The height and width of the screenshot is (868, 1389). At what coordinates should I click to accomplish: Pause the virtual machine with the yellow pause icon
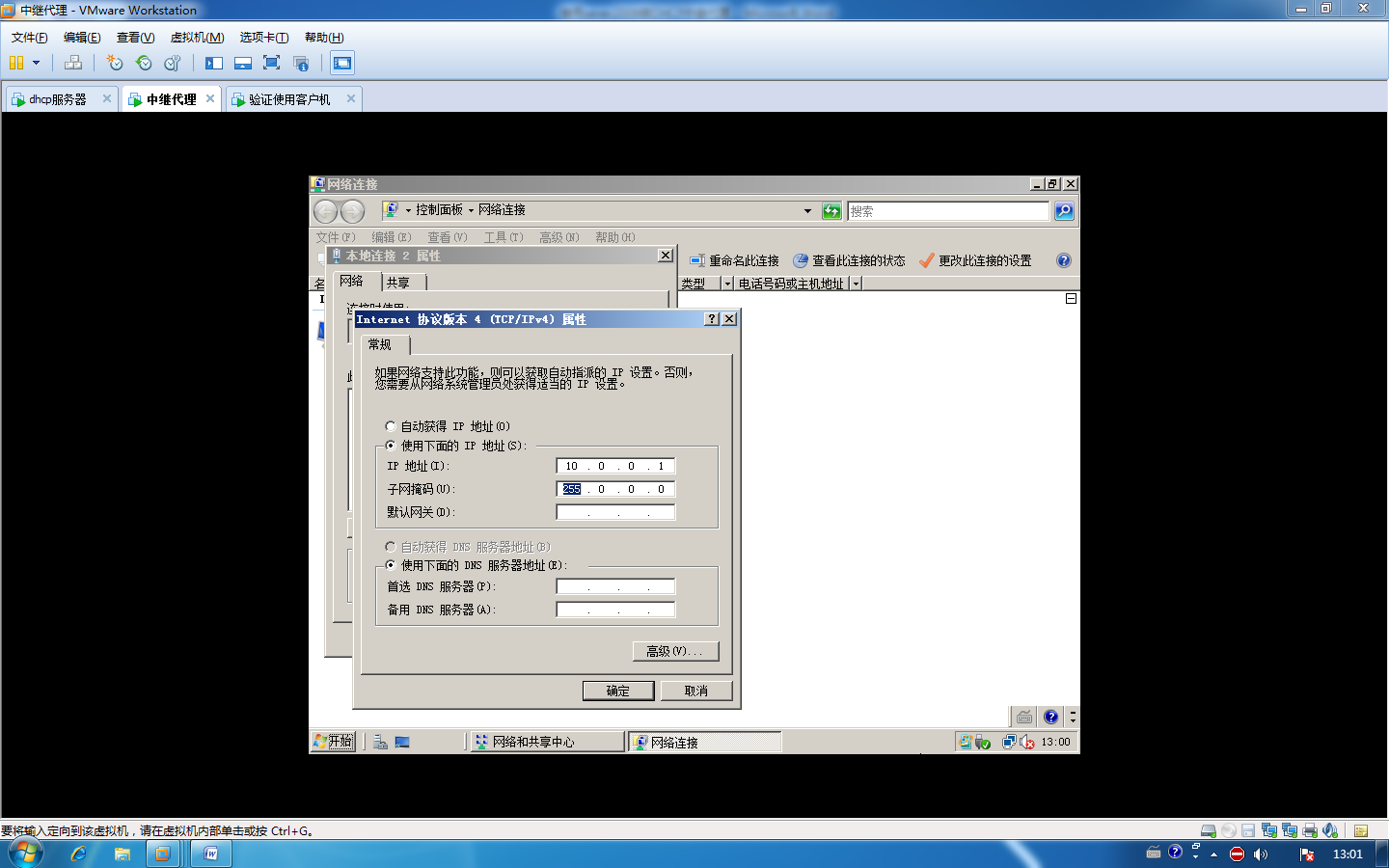coord(16,63)
